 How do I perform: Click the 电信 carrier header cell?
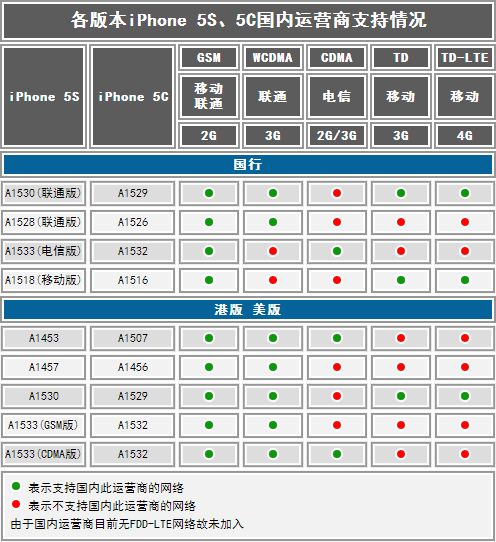[337, 96]
